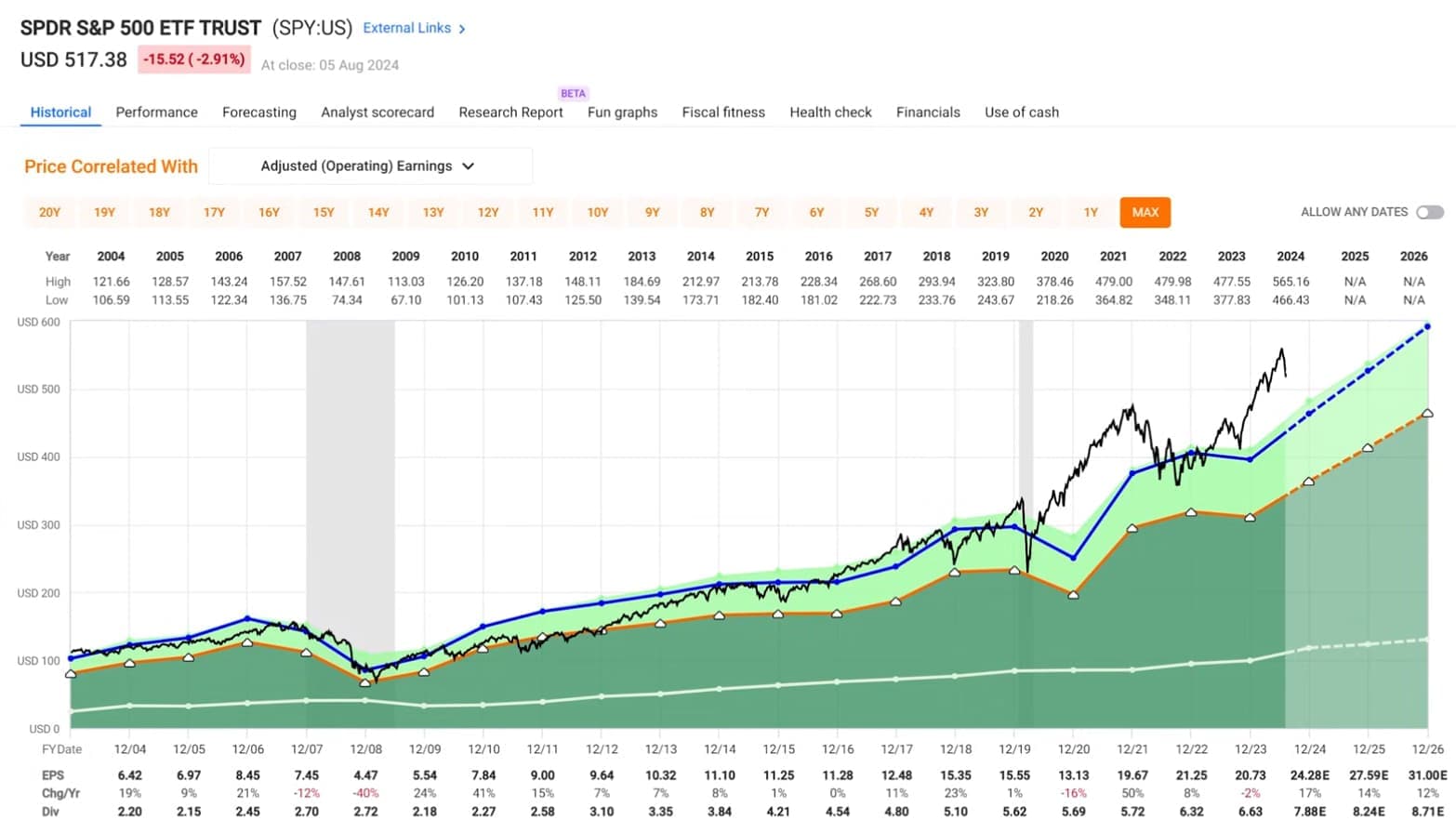
Task: Open the Performance tab
Action: pos(156,112)
